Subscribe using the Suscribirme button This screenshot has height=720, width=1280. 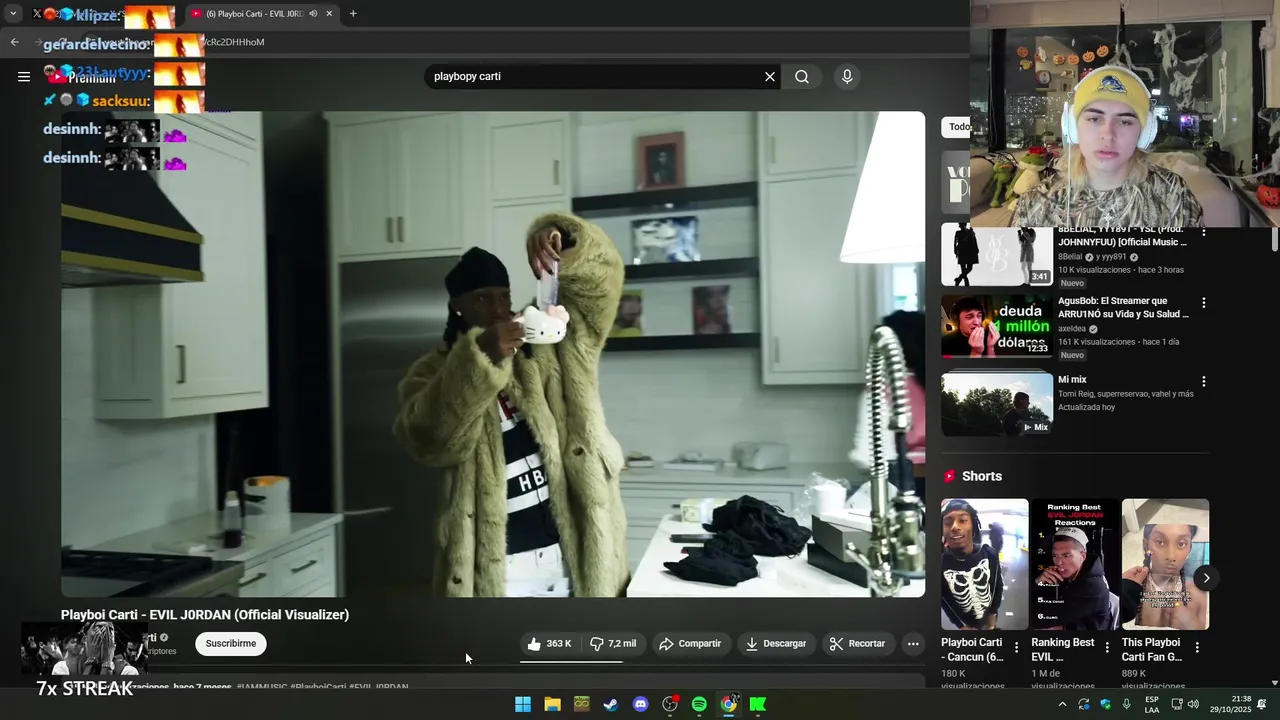(x=231, y=644)
